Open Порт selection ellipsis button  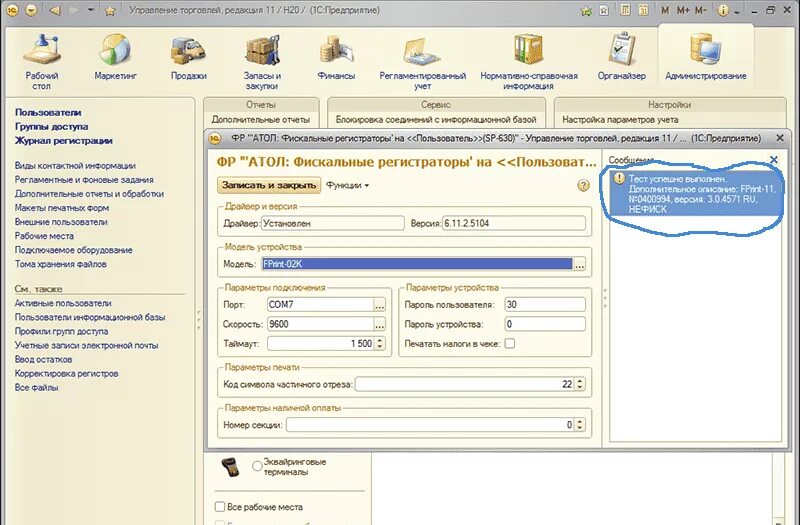[380, 305]
